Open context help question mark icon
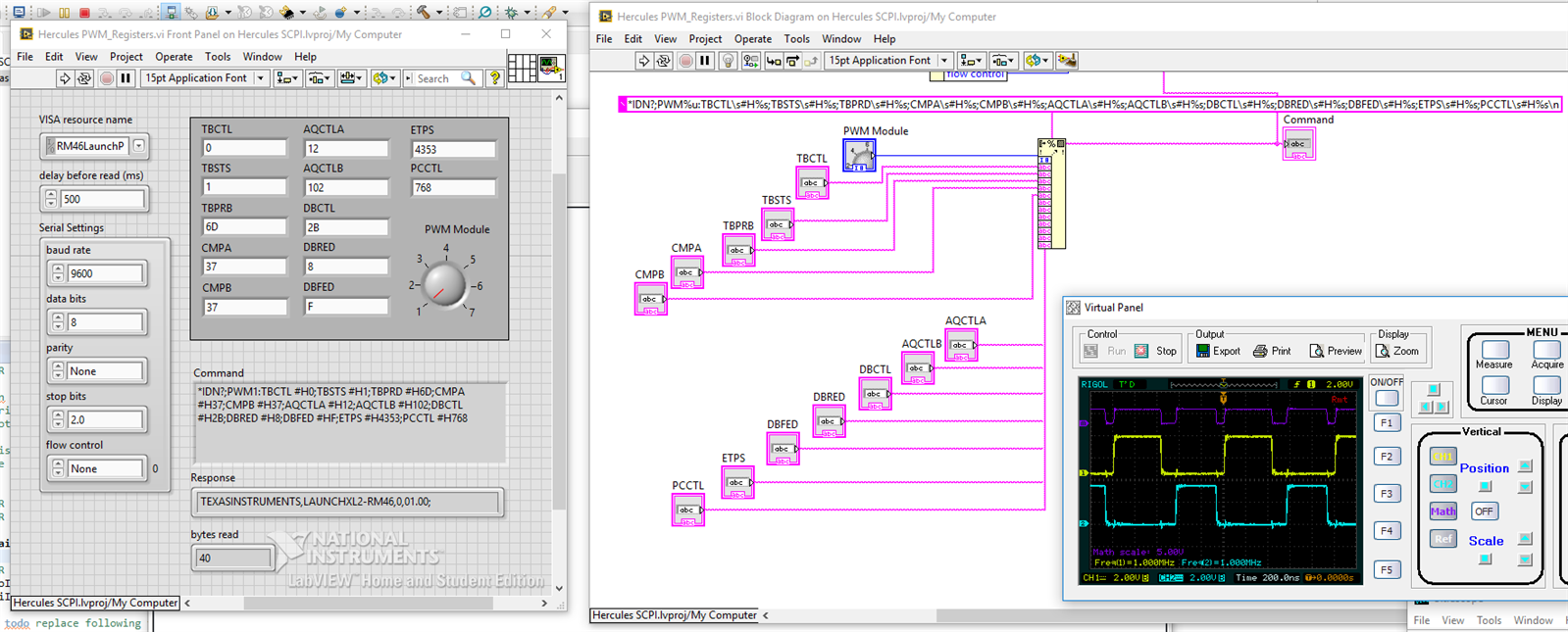The width and height of the screenshot is (1568, 632). pos(495,78)
